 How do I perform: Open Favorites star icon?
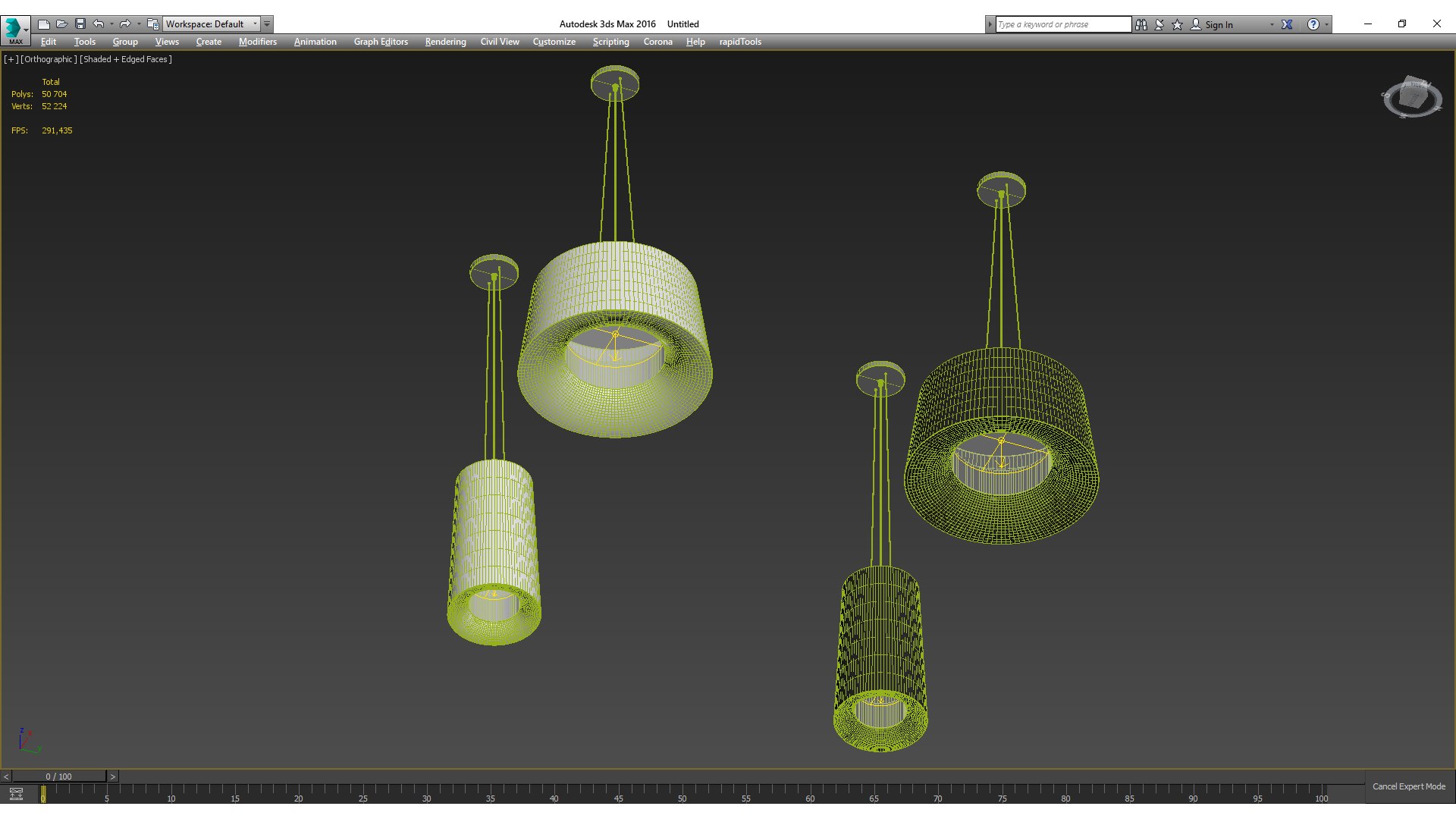tap(1178, 24)
